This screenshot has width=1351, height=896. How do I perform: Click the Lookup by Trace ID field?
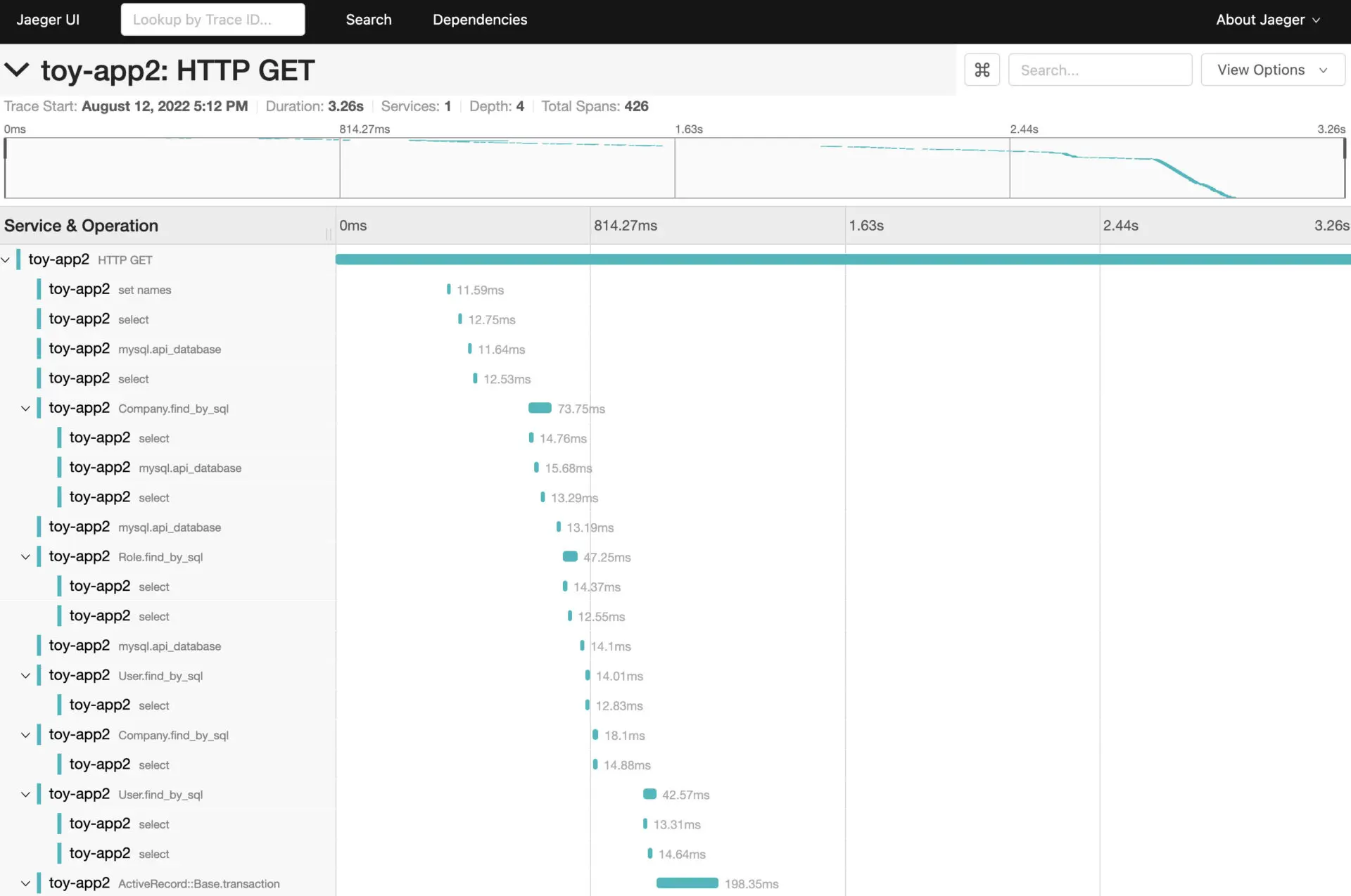click(x=213, y=20)
